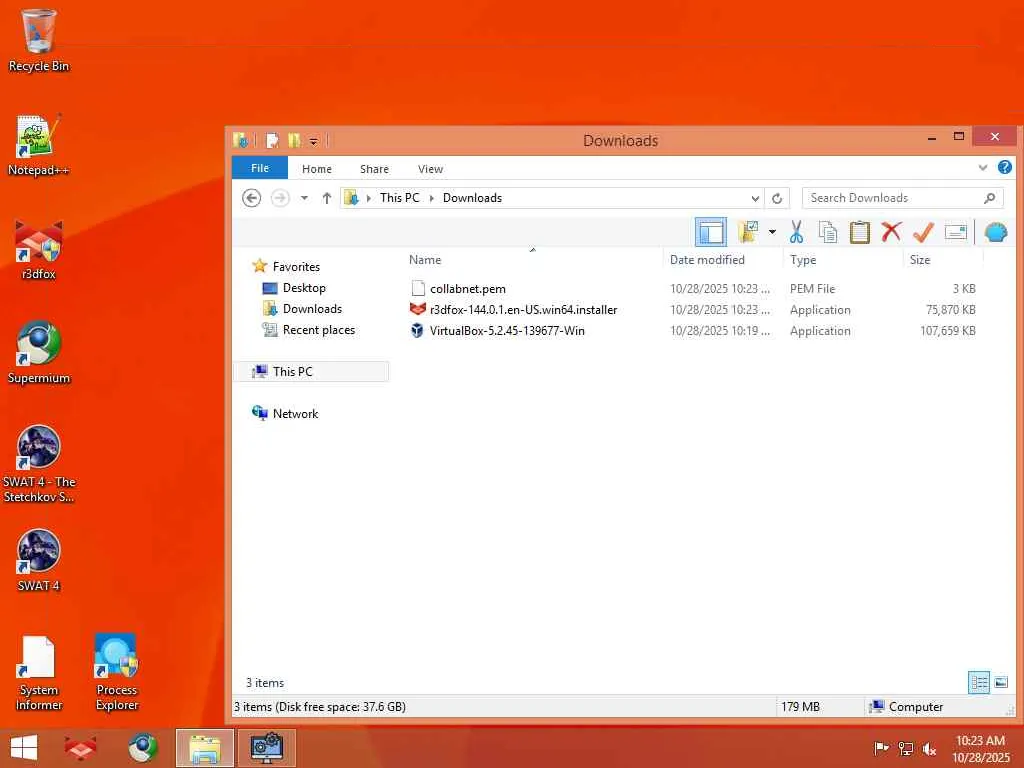Click This PC in the address bar
This screenshot has height=768, width=1024.
tap(400, 198)
